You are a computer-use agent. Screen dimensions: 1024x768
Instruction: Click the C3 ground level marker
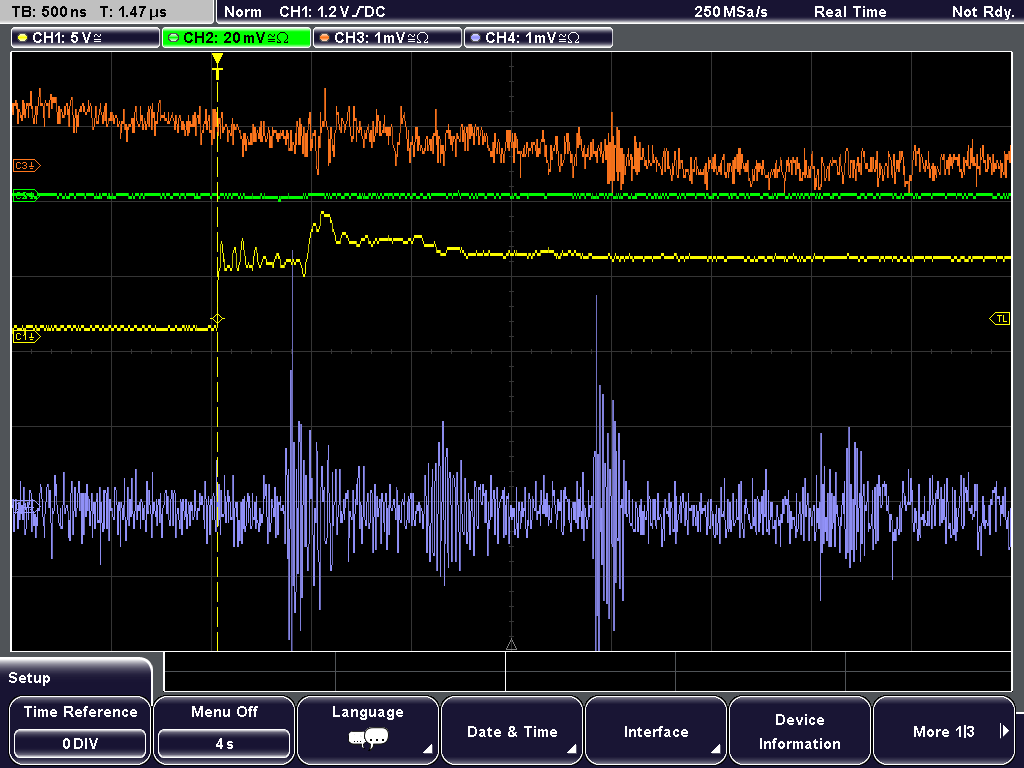(26, 166)
